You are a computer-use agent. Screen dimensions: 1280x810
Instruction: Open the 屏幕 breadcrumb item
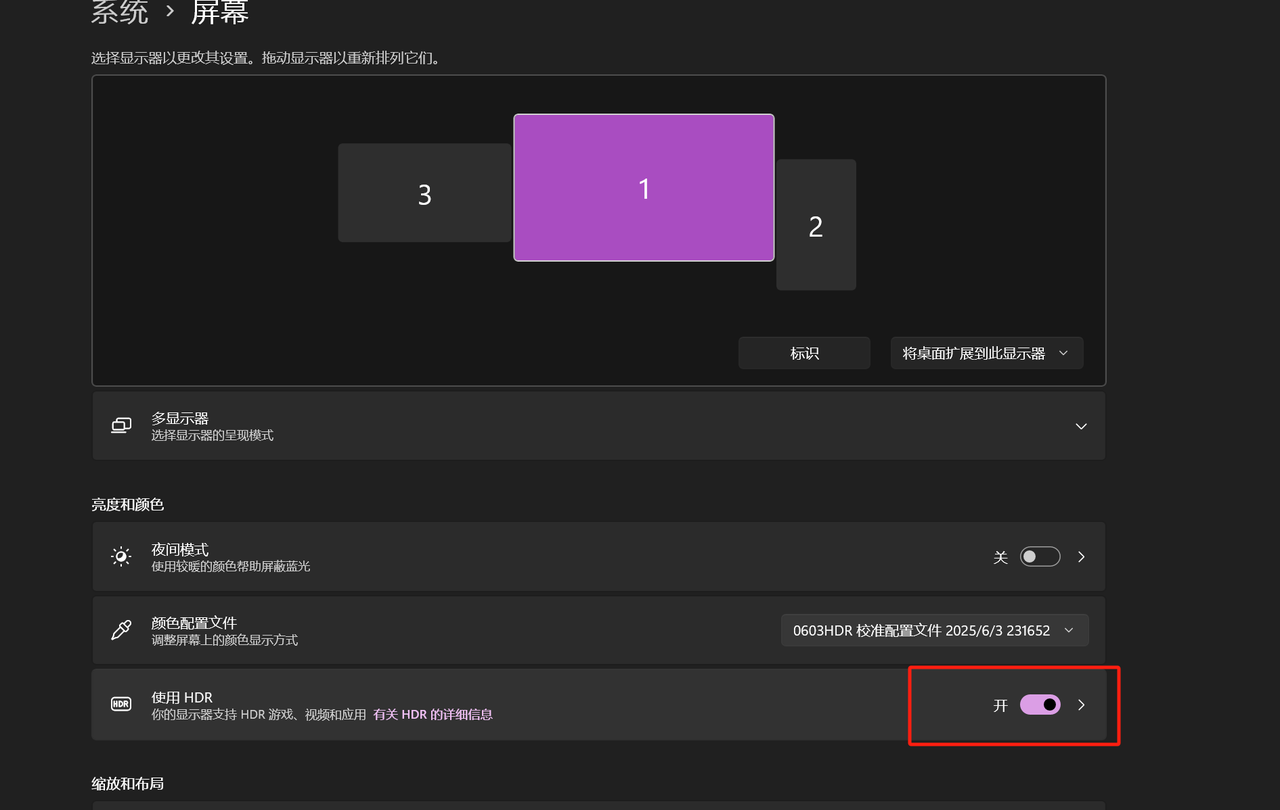tap(219, 13)
